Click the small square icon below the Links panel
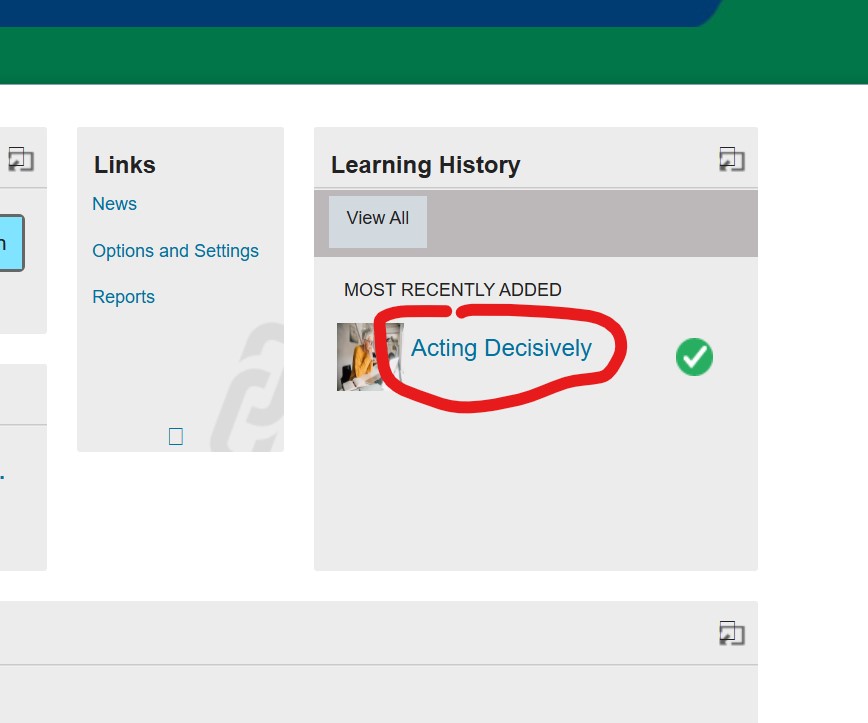 (x=176, y=436)
